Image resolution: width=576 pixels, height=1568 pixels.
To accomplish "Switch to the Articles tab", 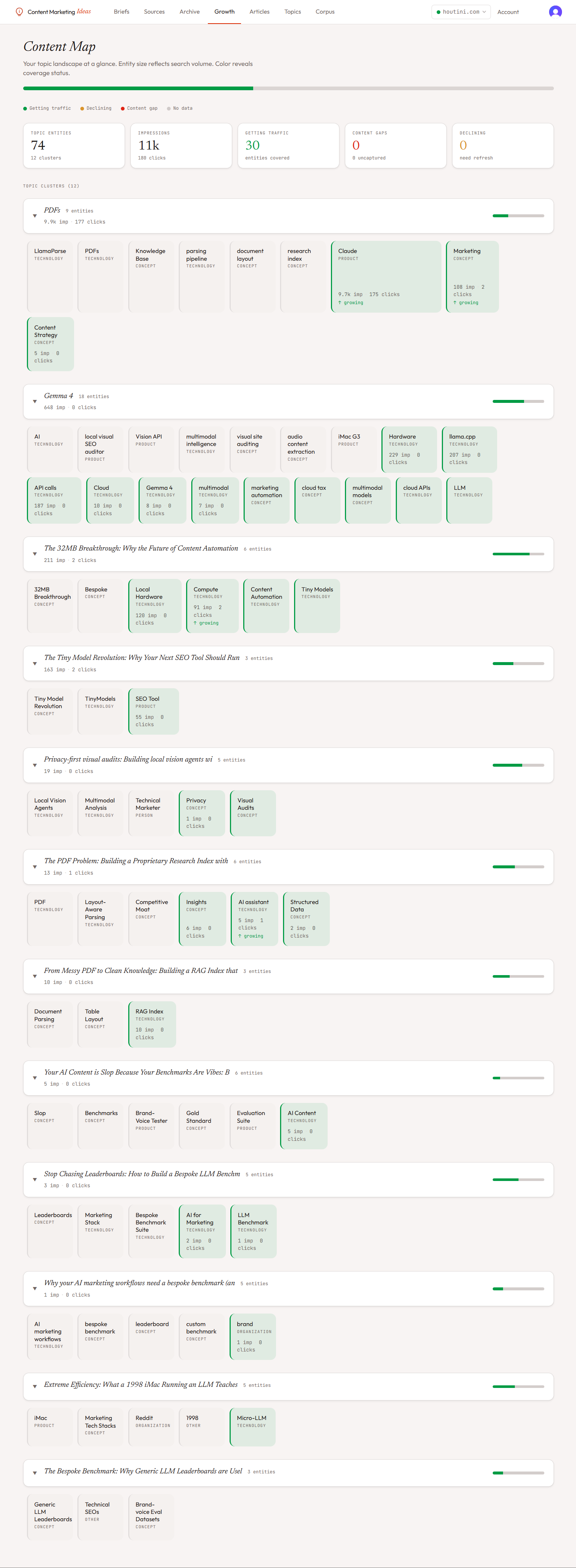I will tap(259, 11).
